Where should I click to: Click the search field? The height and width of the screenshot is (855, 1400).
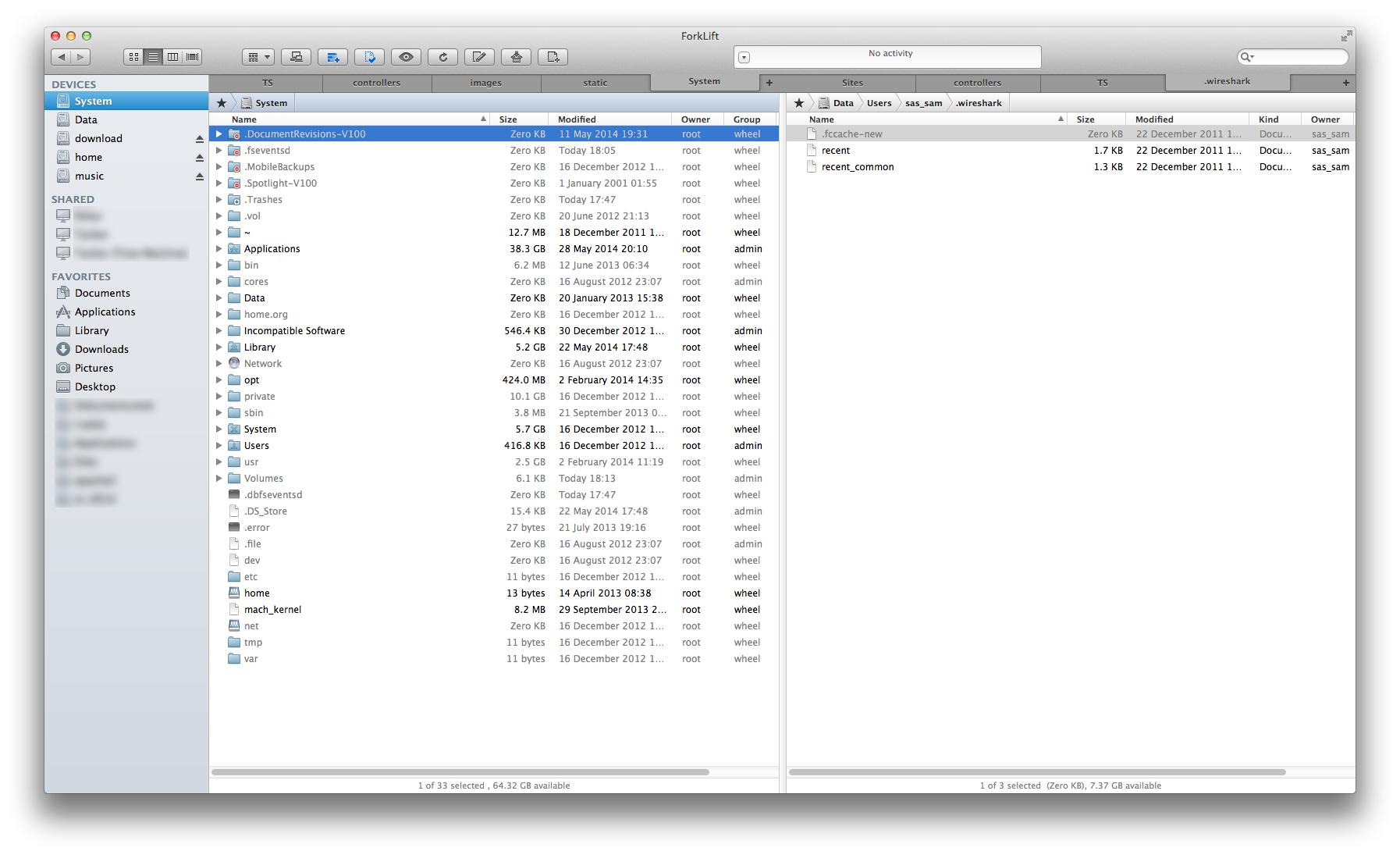click(1299, 57)
